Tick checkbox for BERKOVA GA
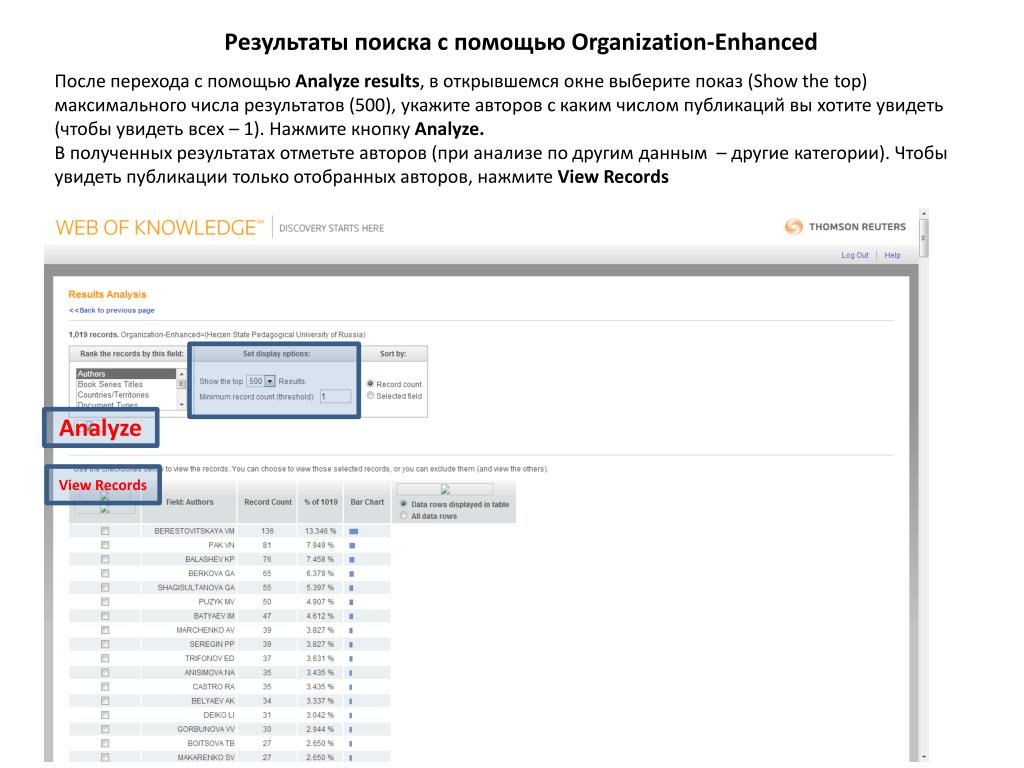 (x=105, y=573)
